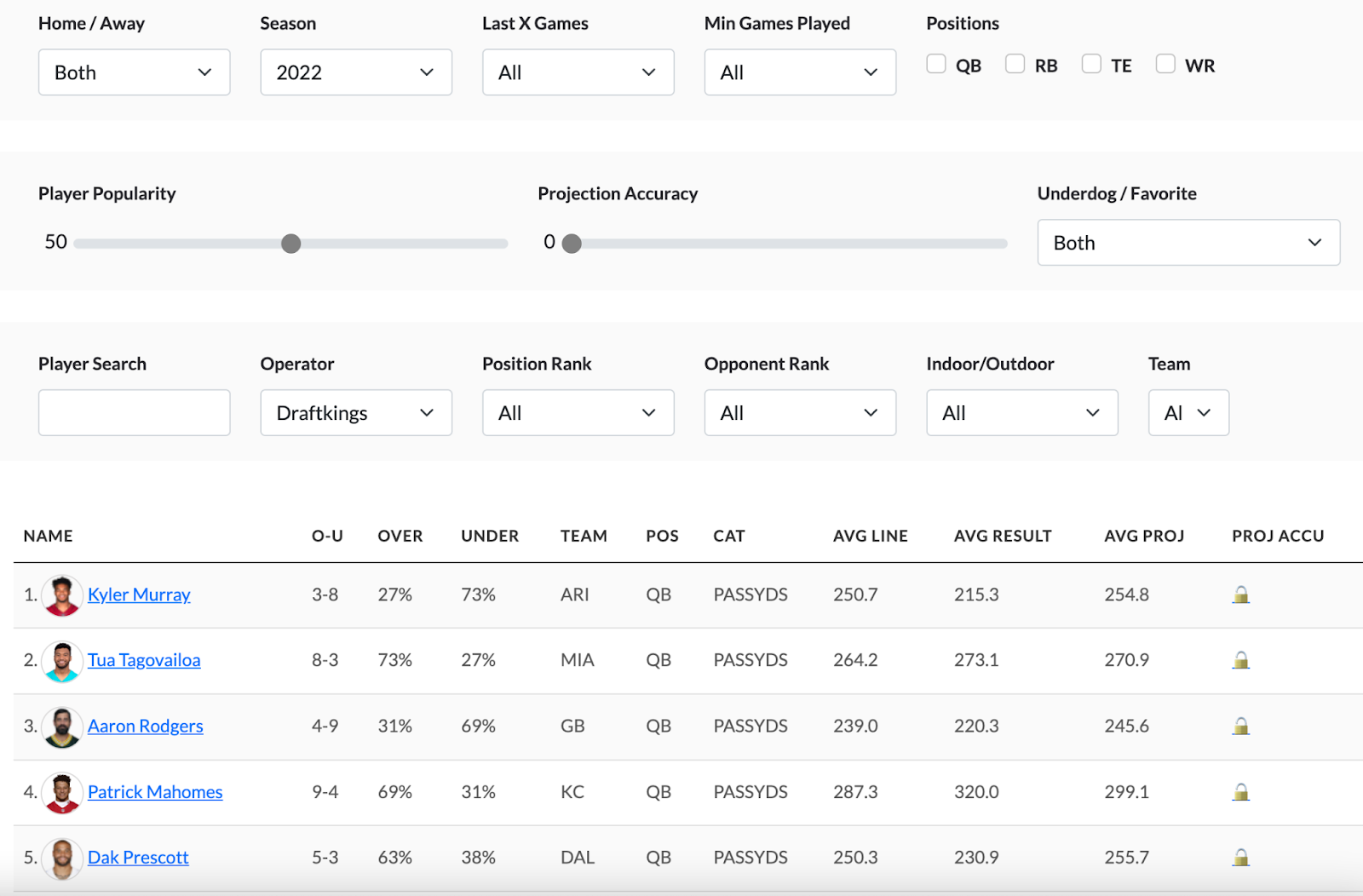Sort by the PROJ ACCU column header
Image resolution: width=1363 pixels, height=896 pixels.
pyautogui.click(x=1277, y=536)
